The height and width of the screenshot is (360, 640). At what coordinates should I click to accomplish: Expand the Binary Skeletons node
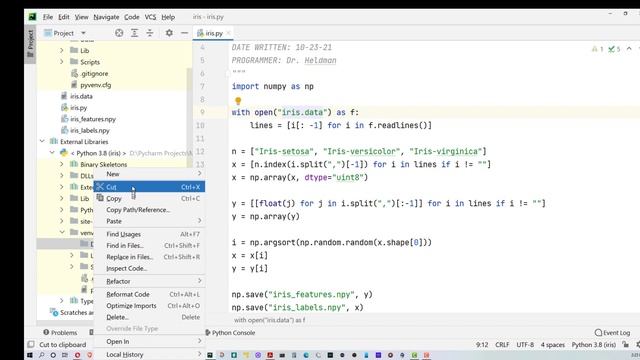62,164
